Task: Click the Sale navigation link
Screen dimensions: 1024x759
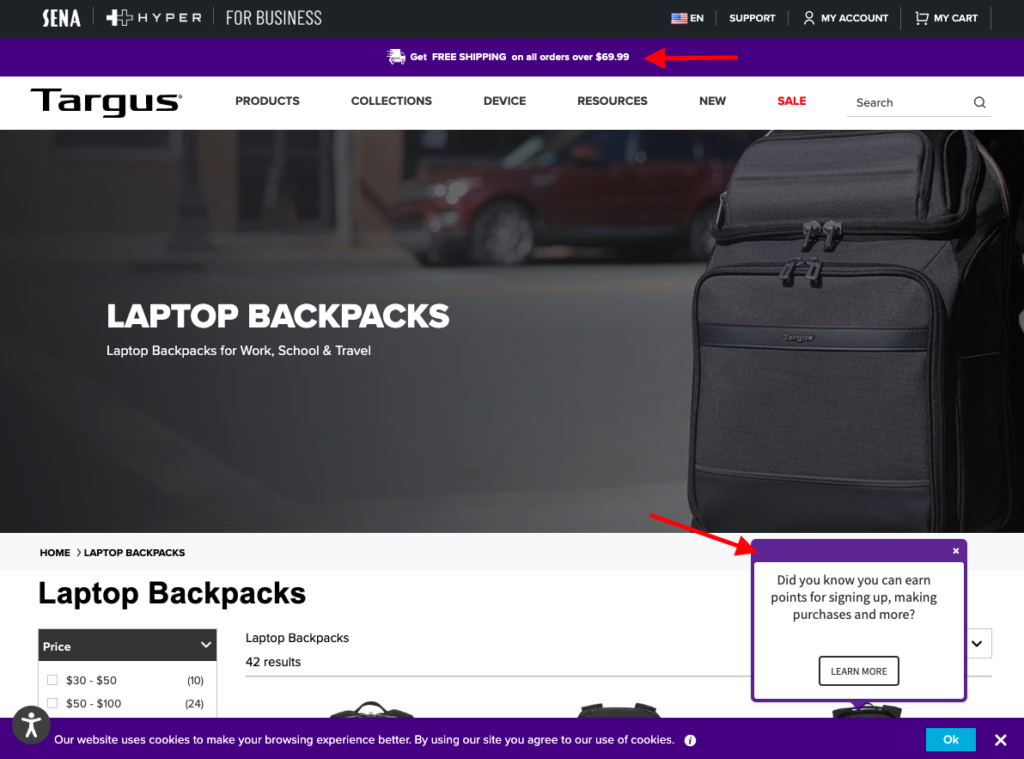Action: click(x=792, y=101)
